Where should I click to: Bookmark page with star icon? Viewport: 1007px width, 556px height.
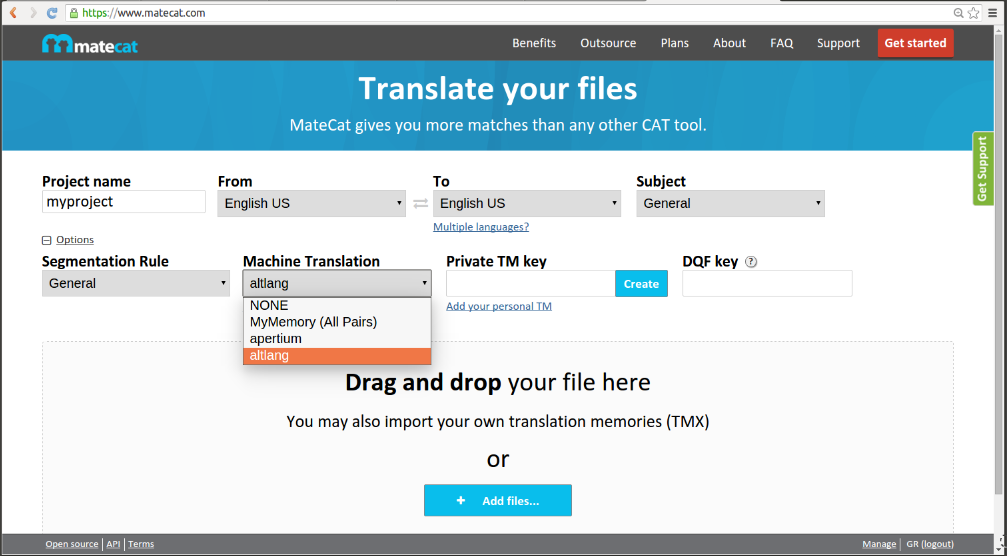pos(974,12)
